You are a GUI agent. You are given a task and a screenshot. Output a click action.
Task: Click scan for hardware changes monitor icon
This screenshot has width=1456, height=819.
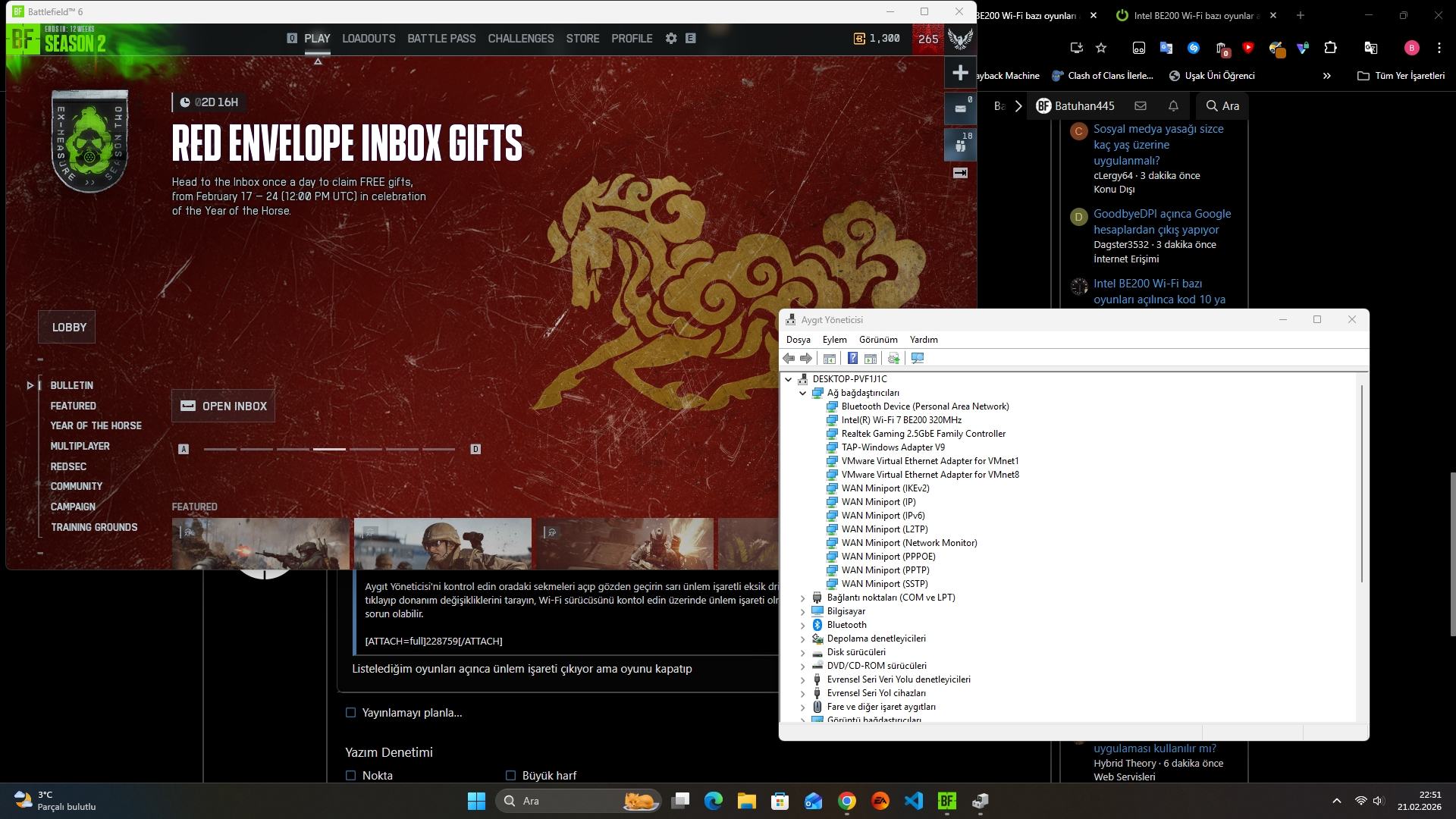(x=918, y=359)
